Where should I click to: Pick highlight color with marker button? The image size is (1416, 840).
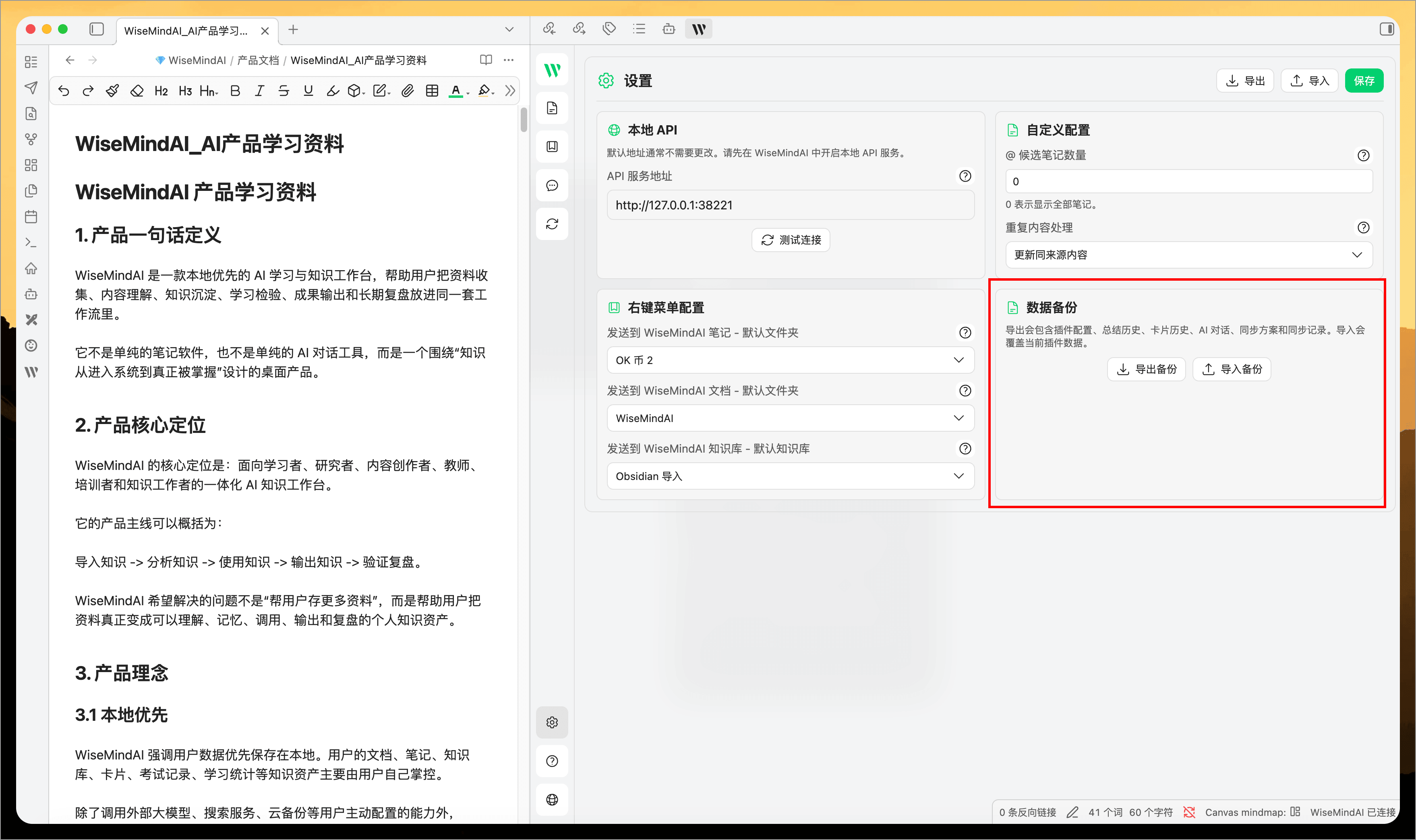[486, 91]
